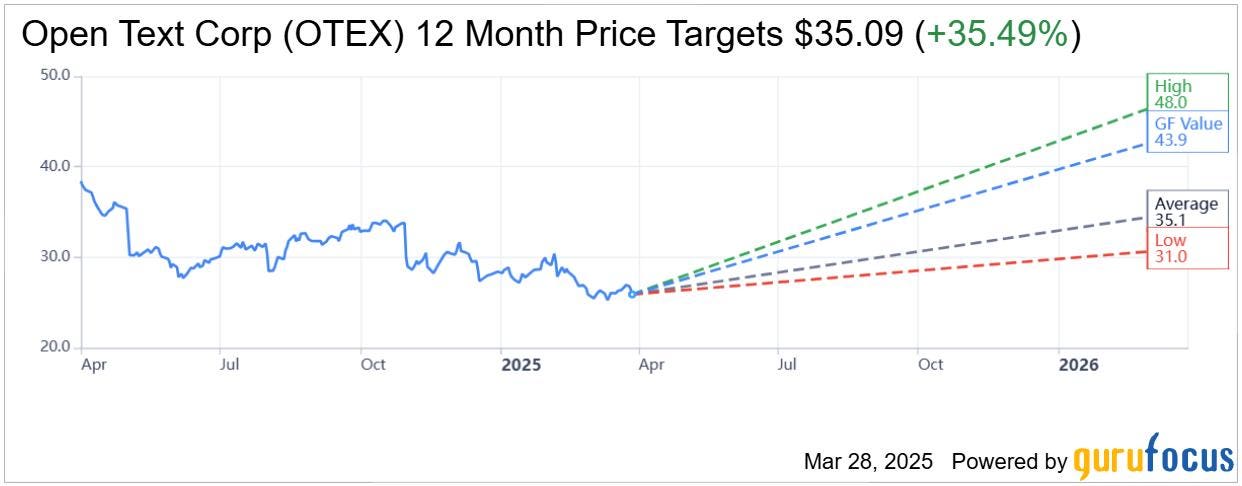Click the Oct label before 2026

(x=931, y=365)
